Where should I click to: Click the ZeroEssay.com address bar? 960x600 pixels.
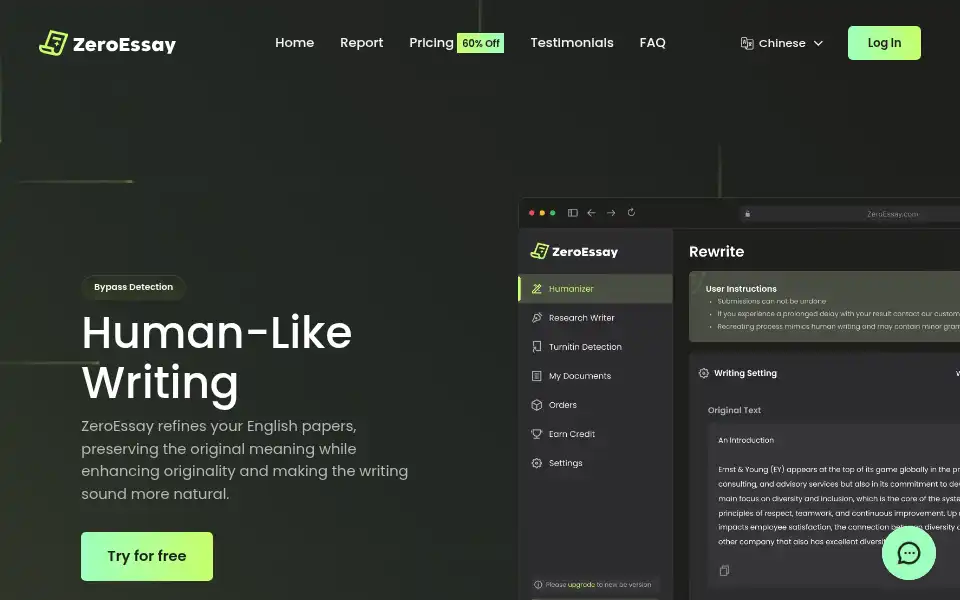851,214
